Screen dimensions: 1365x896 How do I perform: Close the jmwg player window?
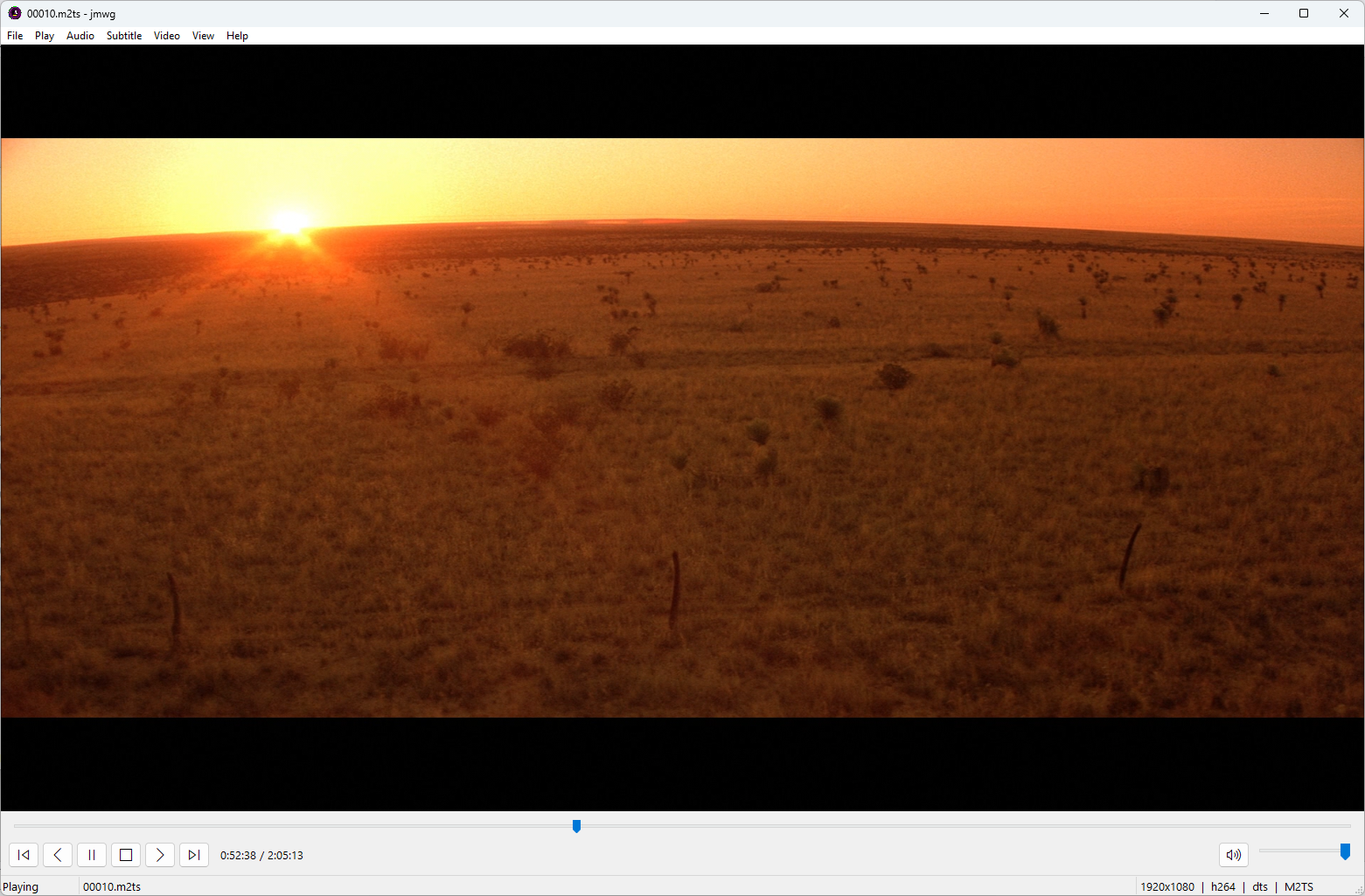click(x=1344, y=13)
